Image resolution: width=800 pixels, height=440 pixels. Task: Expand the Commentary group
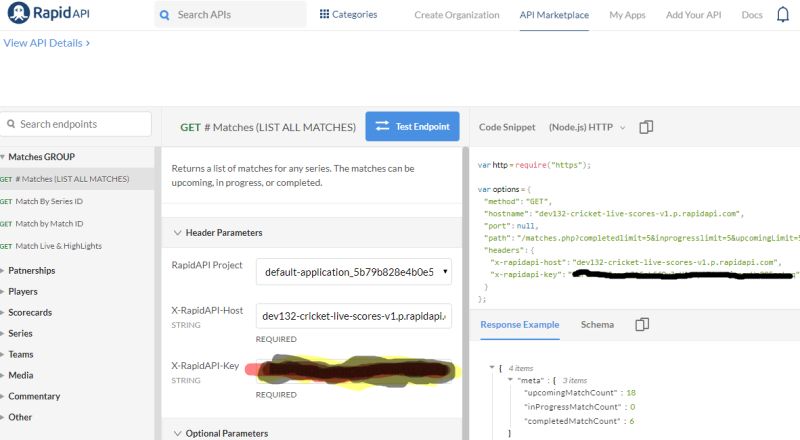pos(3,396)
